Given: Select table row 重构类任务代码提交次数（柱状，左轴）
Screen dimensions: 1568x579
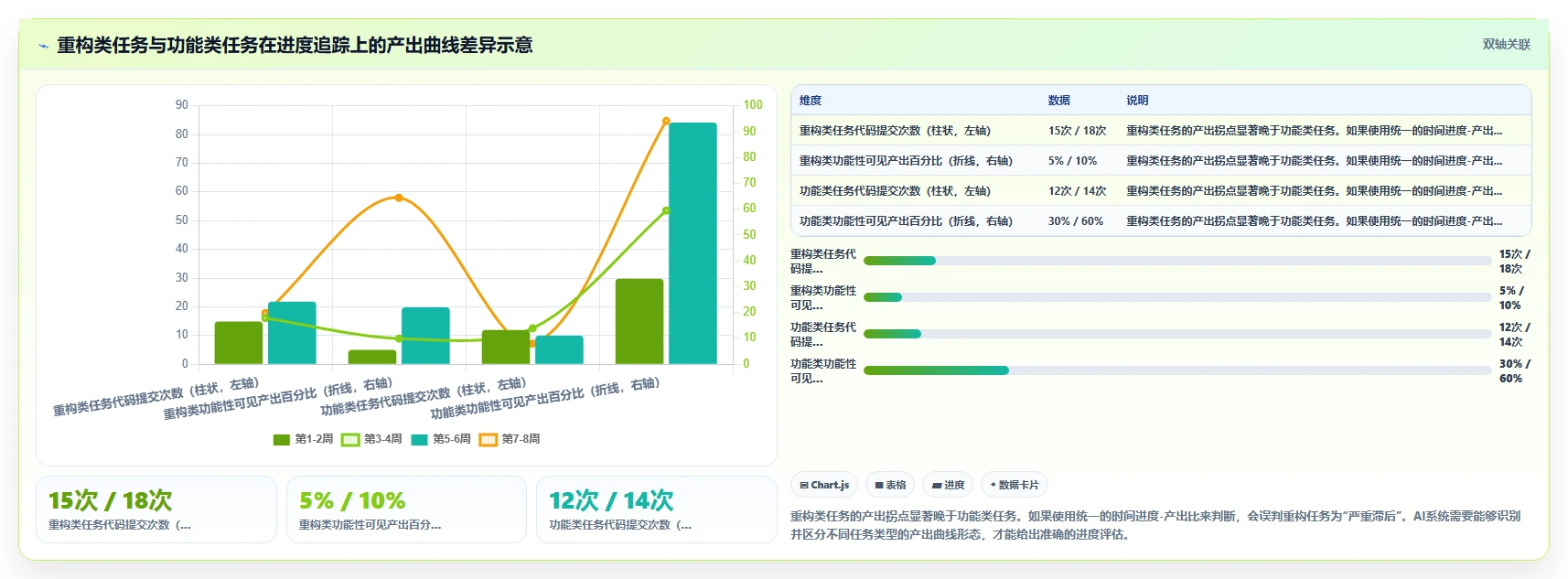Looking at the screenshot, I should tap(1161, 131).
